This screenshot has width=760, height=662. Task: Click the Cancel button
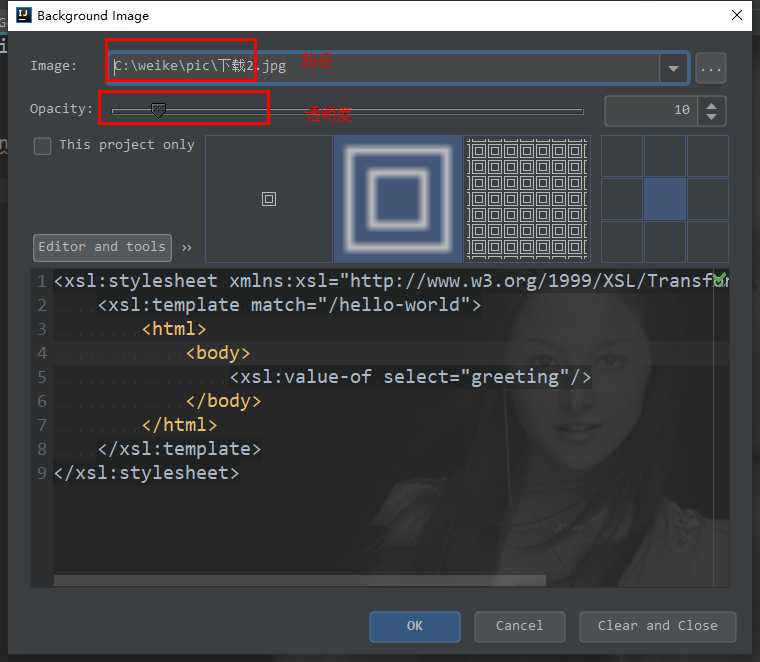tap(520, 626)
